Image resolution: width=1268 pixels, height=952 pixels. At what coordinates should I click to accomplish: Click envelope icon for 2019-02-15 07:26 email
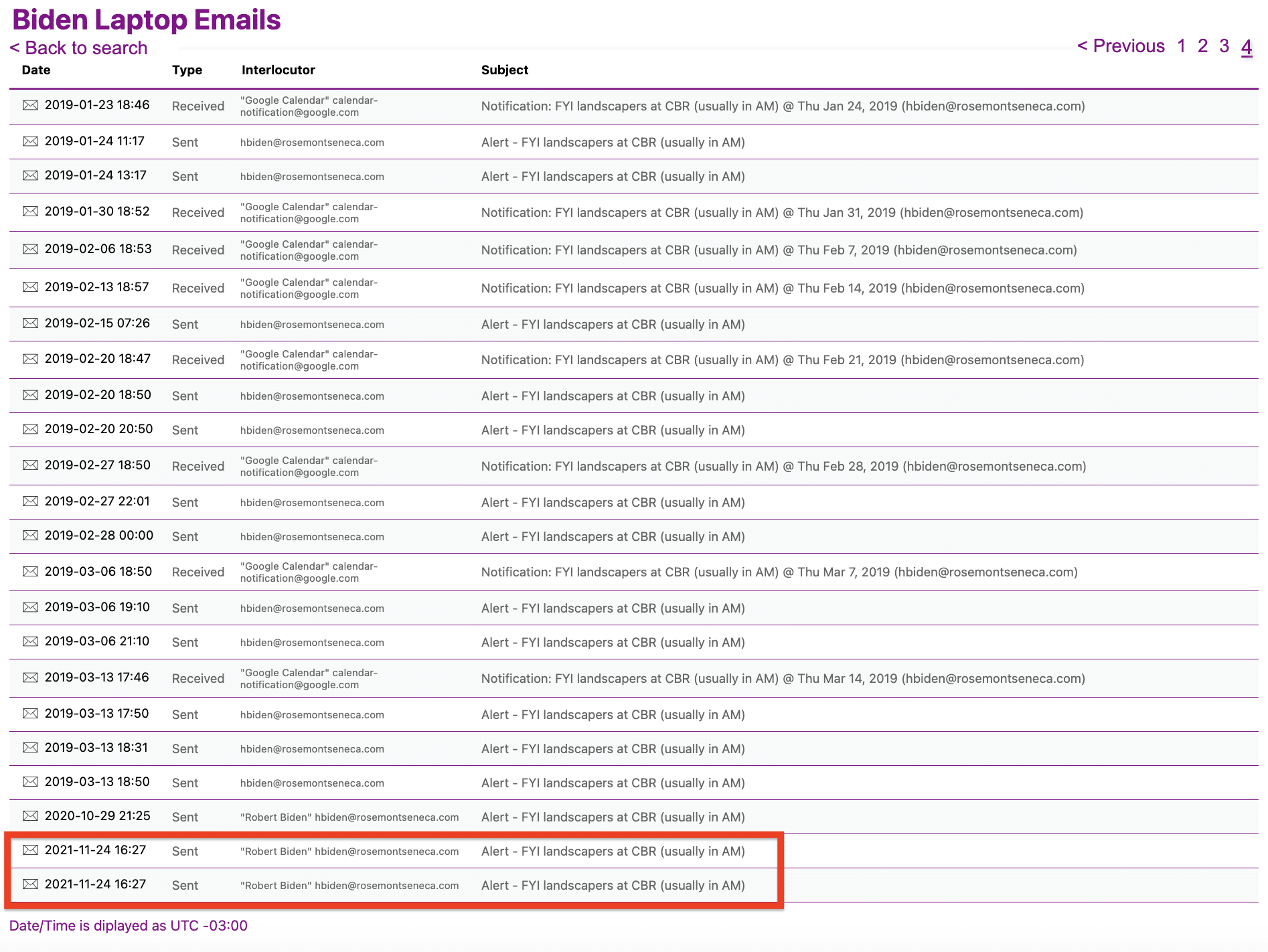coord(30,323)
